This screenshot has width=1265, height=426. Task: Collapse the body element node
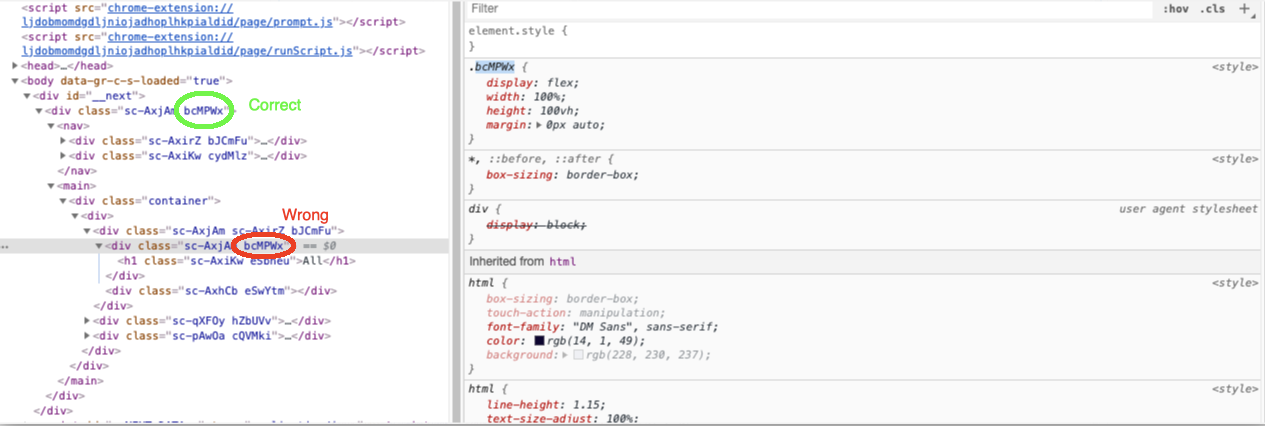click(x=15, y=81)
